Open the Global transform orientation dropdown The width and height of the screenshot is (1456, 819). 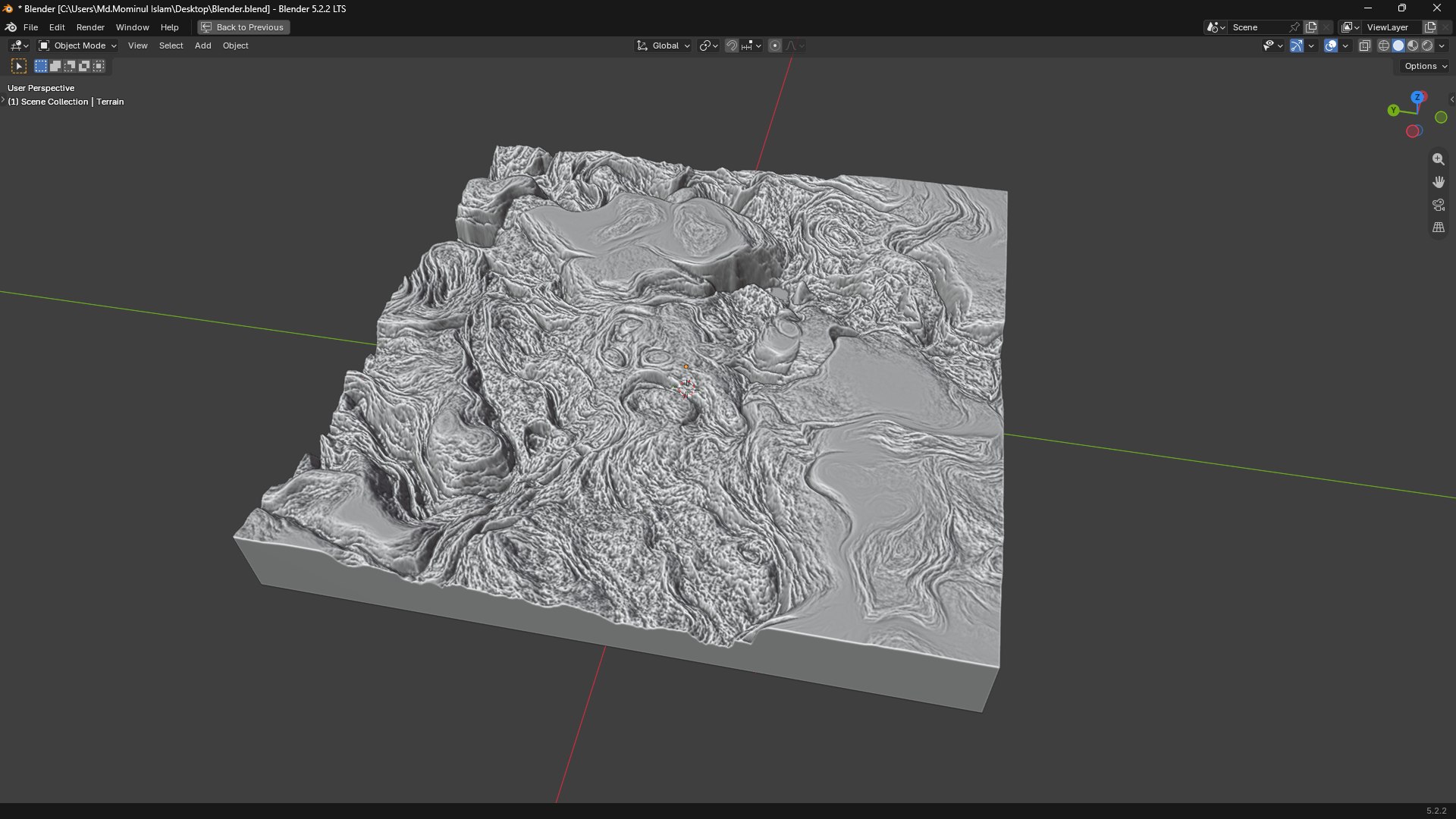663,46
